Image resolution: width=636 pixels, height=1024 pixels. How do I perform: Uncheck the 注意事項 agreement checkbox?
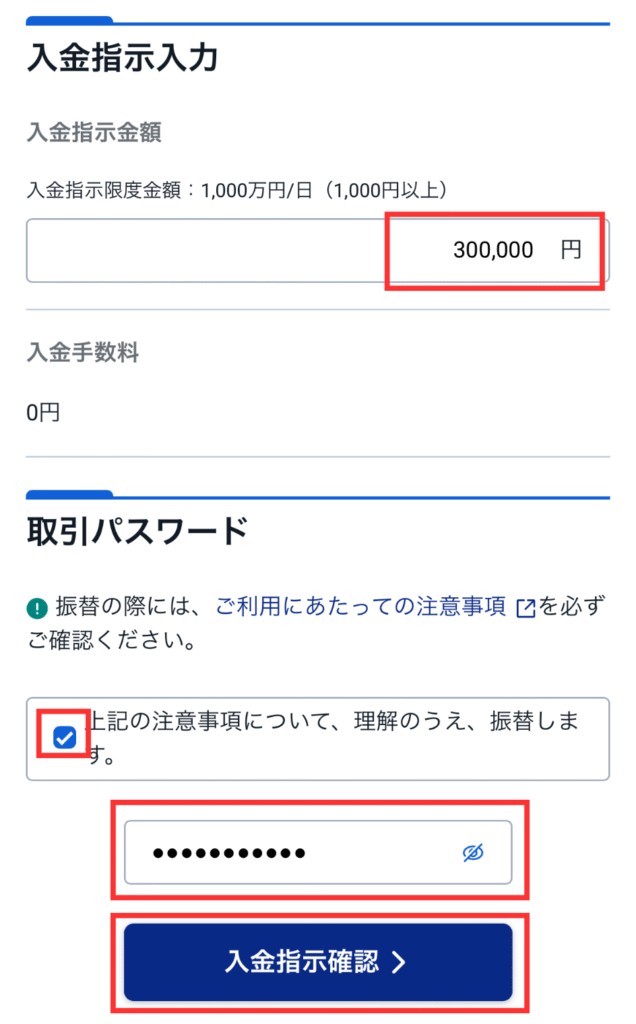pyautogui.click(x=64, y=739)
